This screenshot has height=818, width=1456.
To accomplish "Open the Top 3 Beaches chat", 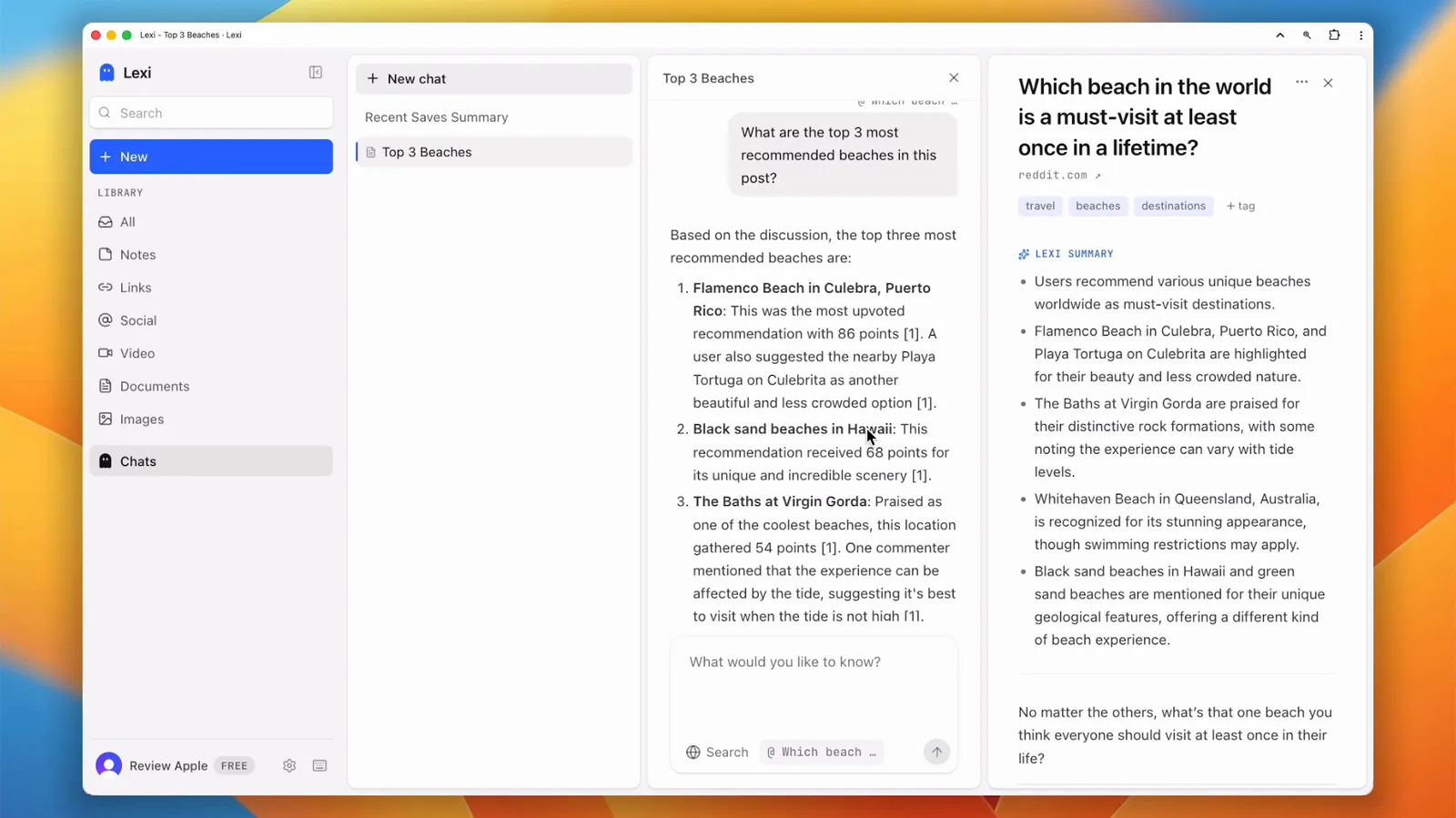I will coord(494,152).
